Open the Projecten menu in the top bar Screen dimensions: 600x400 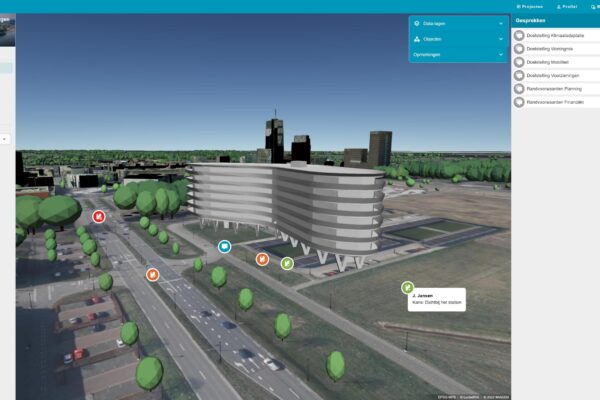coord(529,6)
